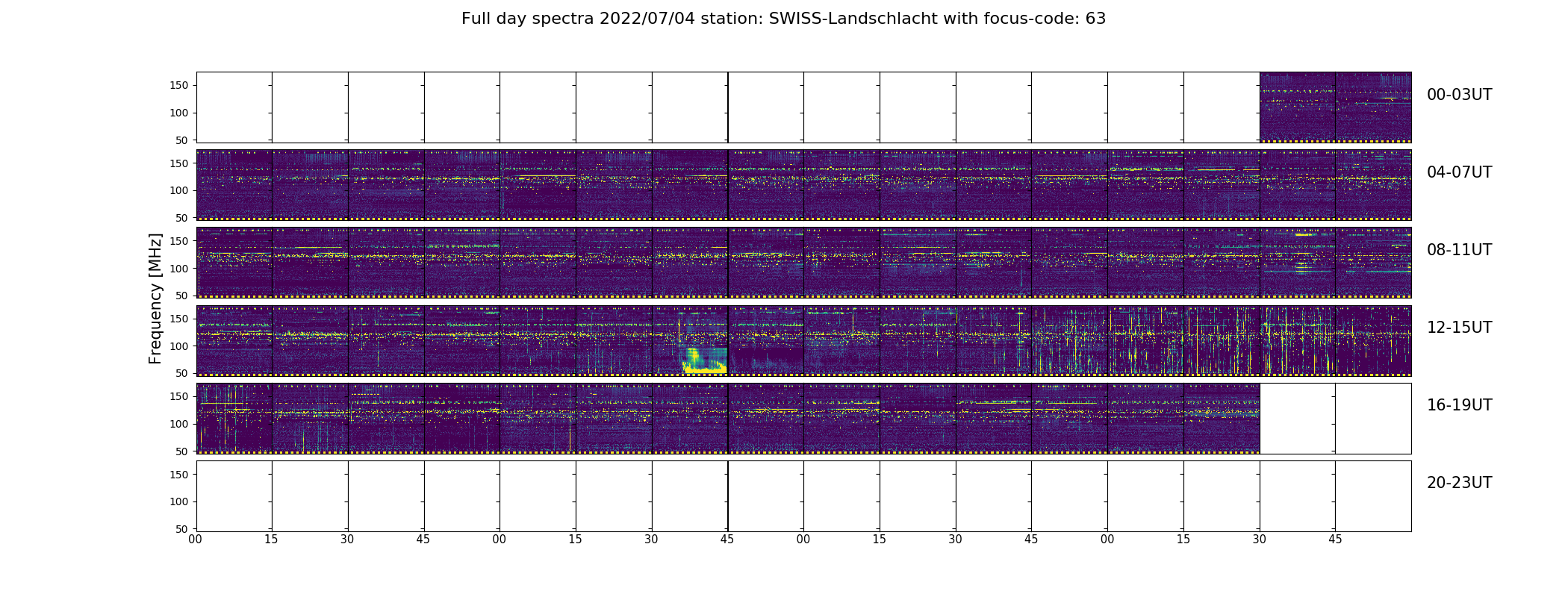
Task: Select the 12-15UT row label
Action: pyautogui.click(x=1459, y=328)
